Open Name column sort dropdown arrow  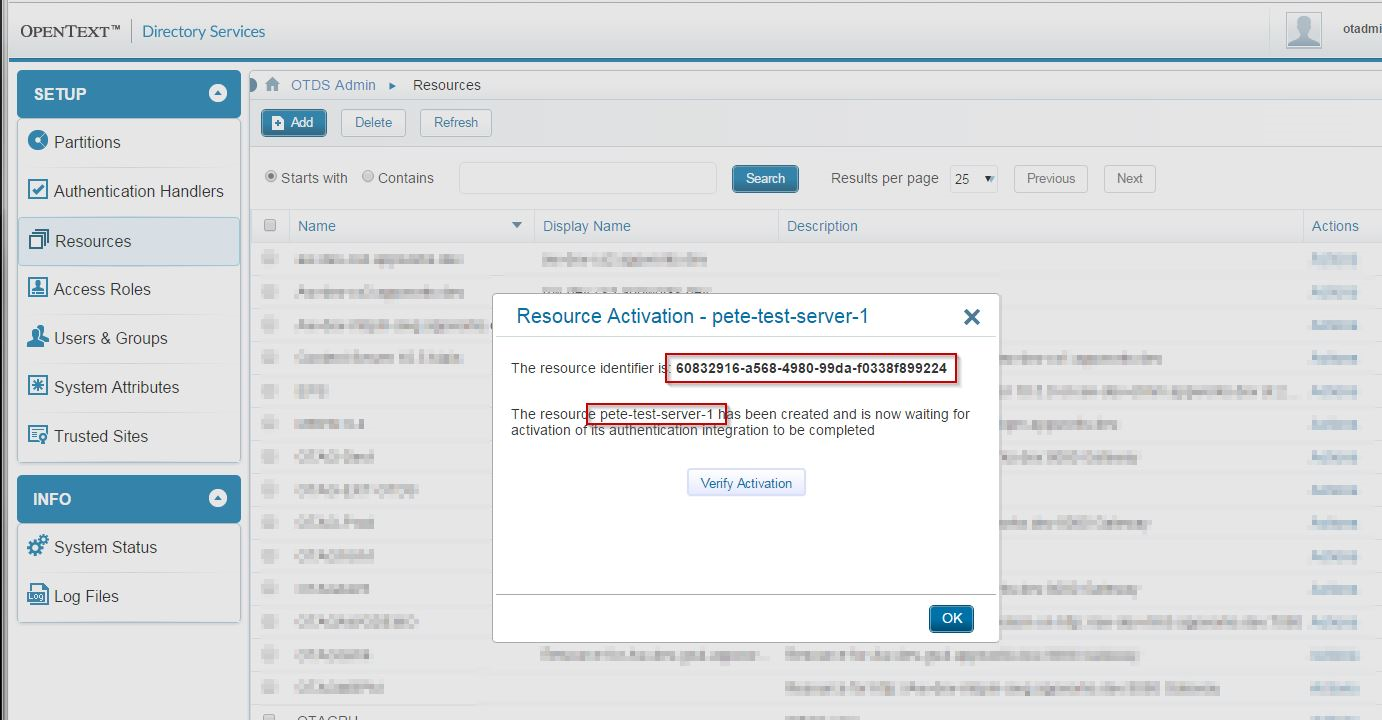click(517, 226)
